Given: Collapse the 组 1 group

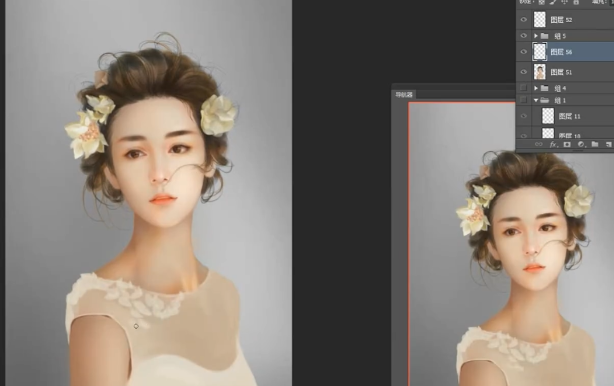Looking at the screenshot, I should point(536,100).
